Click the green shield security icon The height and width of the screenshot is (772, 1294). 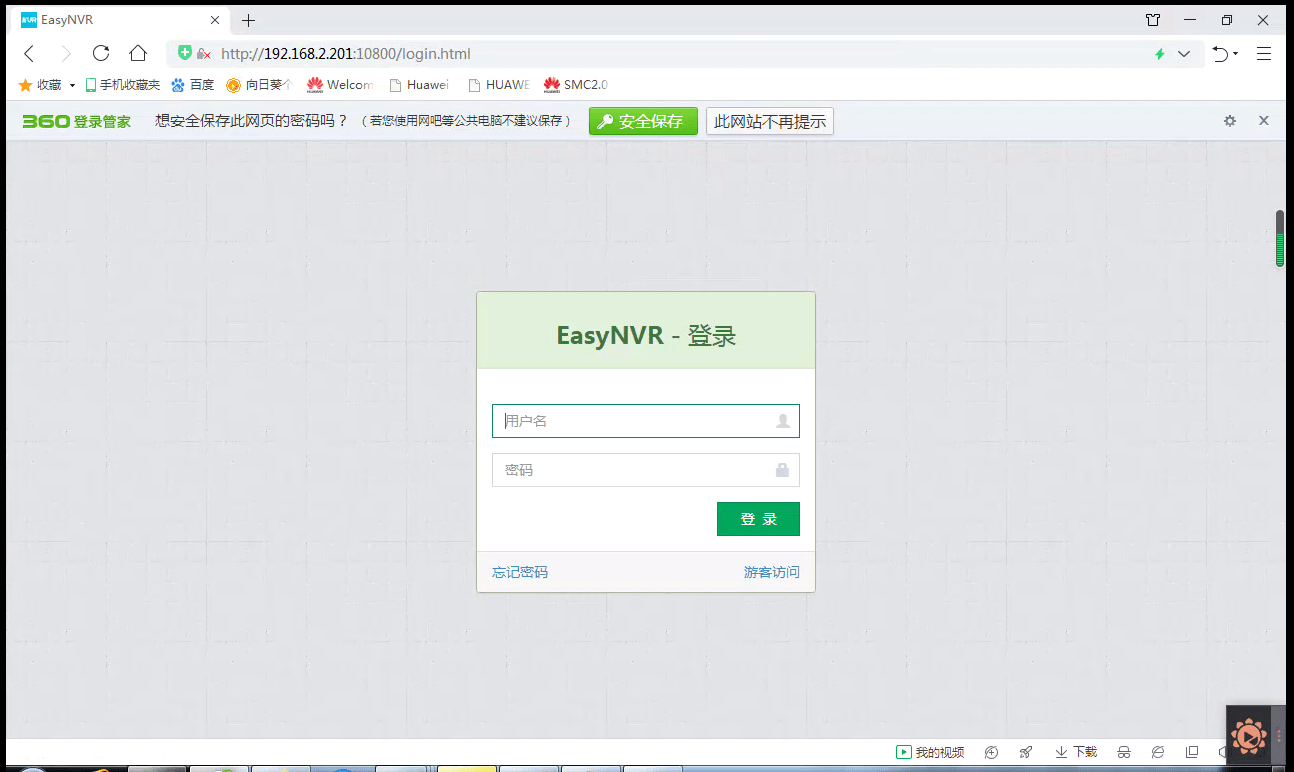(185, 53)
